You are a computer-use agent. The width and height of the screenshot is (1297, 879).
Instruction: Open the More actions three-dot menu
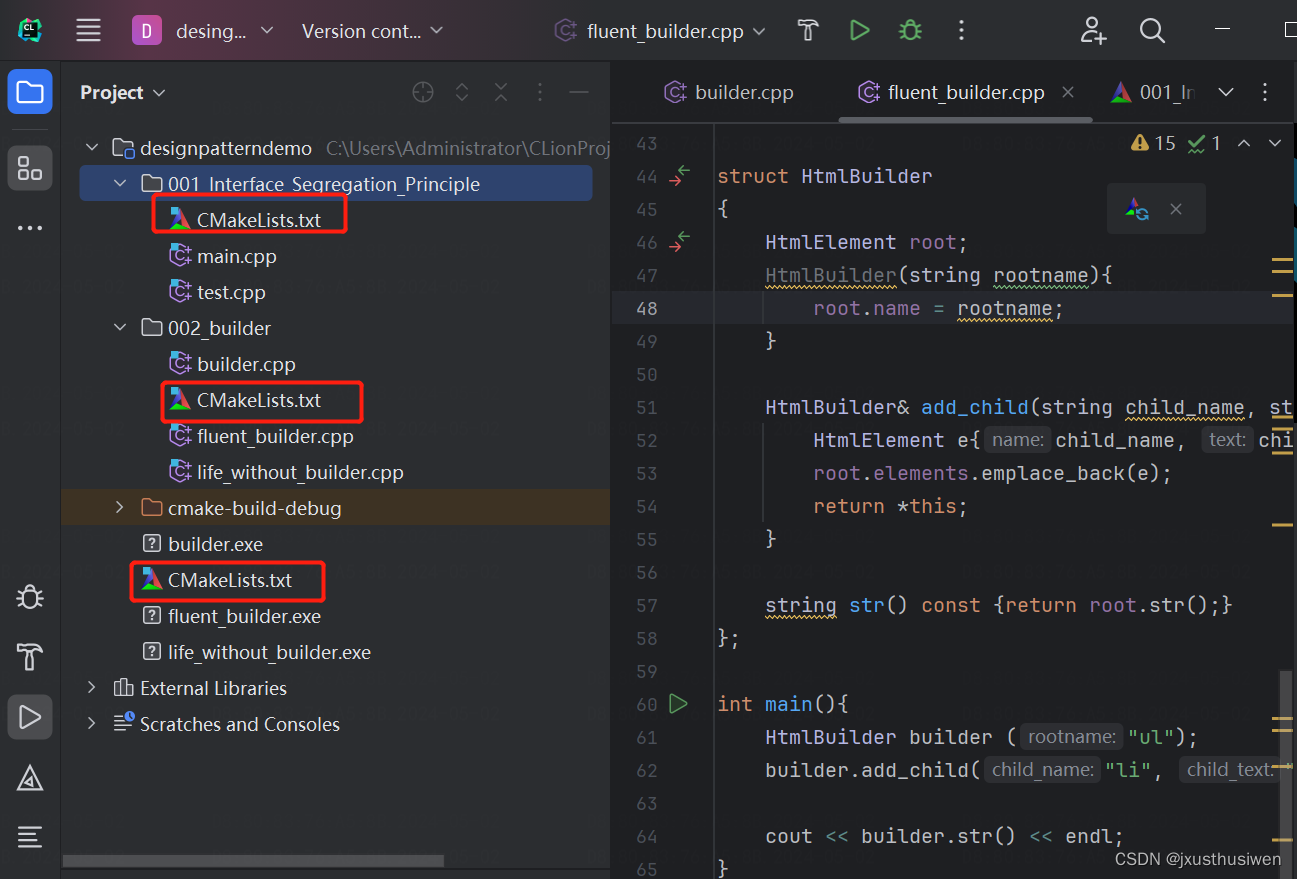[961, 30]
